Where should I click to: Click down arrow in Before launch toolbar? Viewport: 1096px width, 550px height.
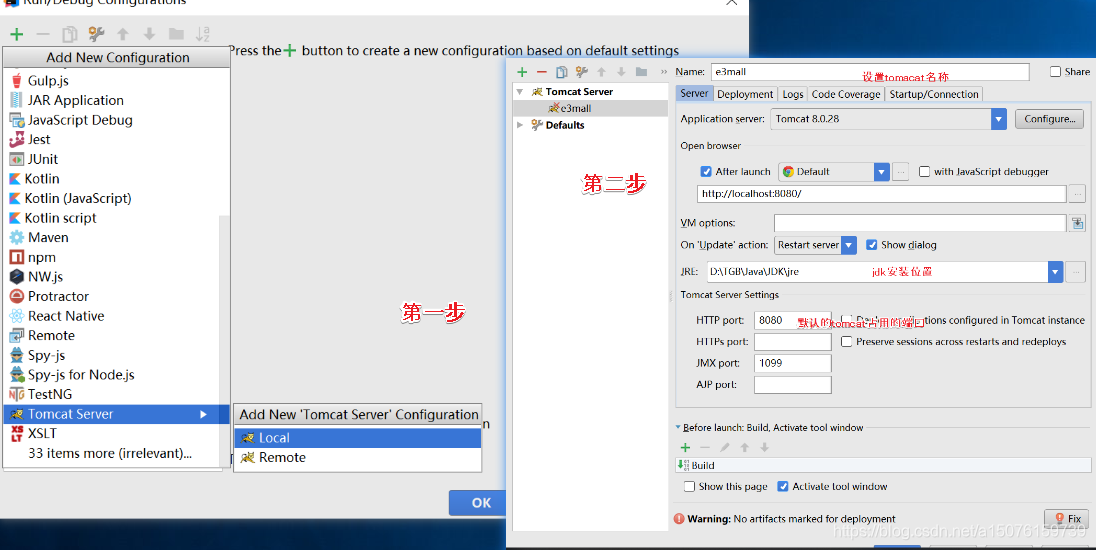(x=765, y=447)
